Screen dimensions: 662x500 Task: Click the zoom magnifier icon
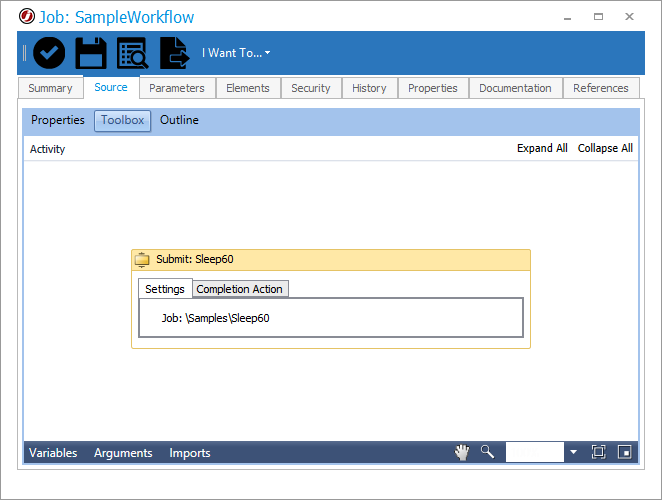click(x=487, y=452)
